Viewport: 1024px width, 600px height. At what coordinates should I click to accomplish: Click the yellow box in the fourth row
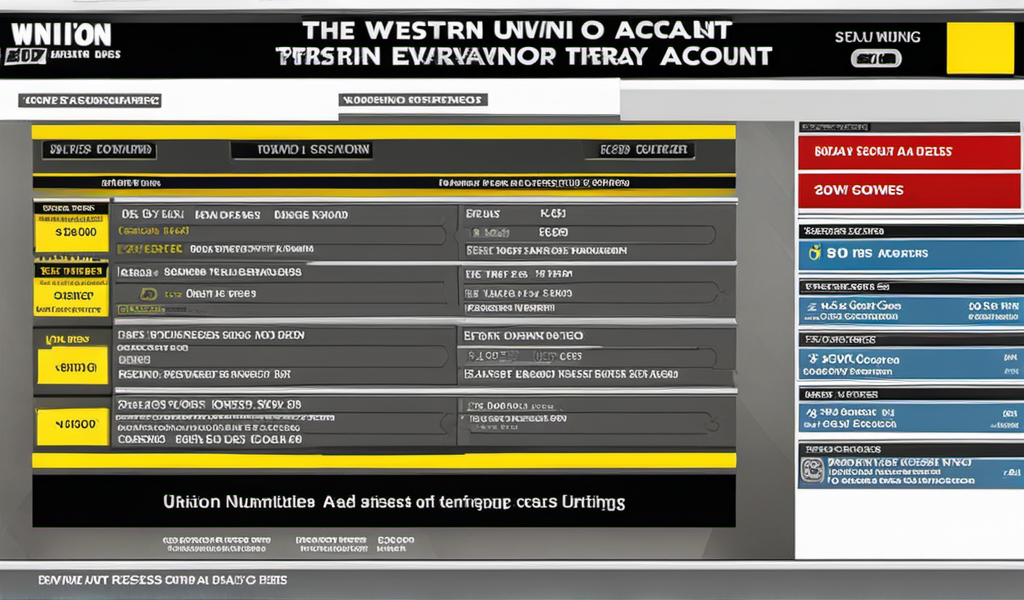tap(71, 425)
